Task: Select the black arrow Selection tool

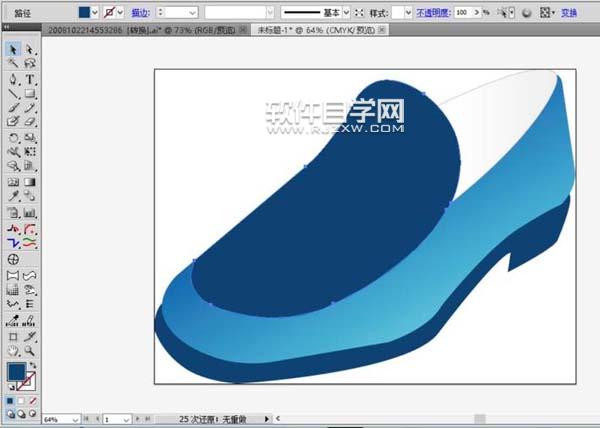Action: click(13, 49)
